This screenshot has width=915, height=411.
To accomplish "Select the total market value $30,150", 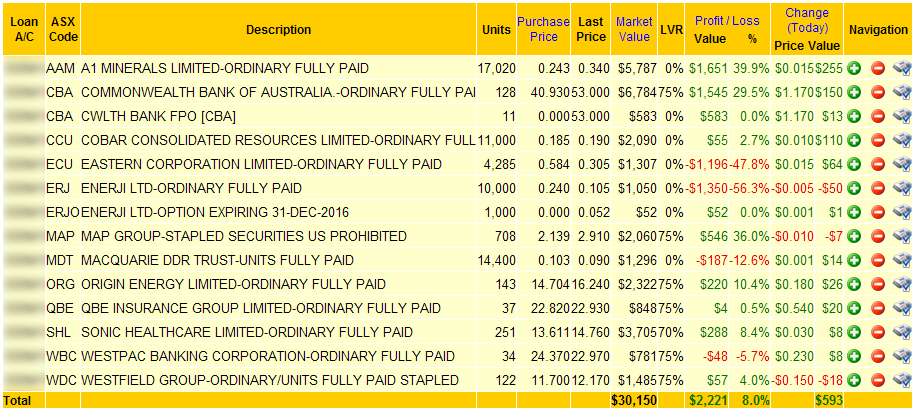I will [634, 400].
